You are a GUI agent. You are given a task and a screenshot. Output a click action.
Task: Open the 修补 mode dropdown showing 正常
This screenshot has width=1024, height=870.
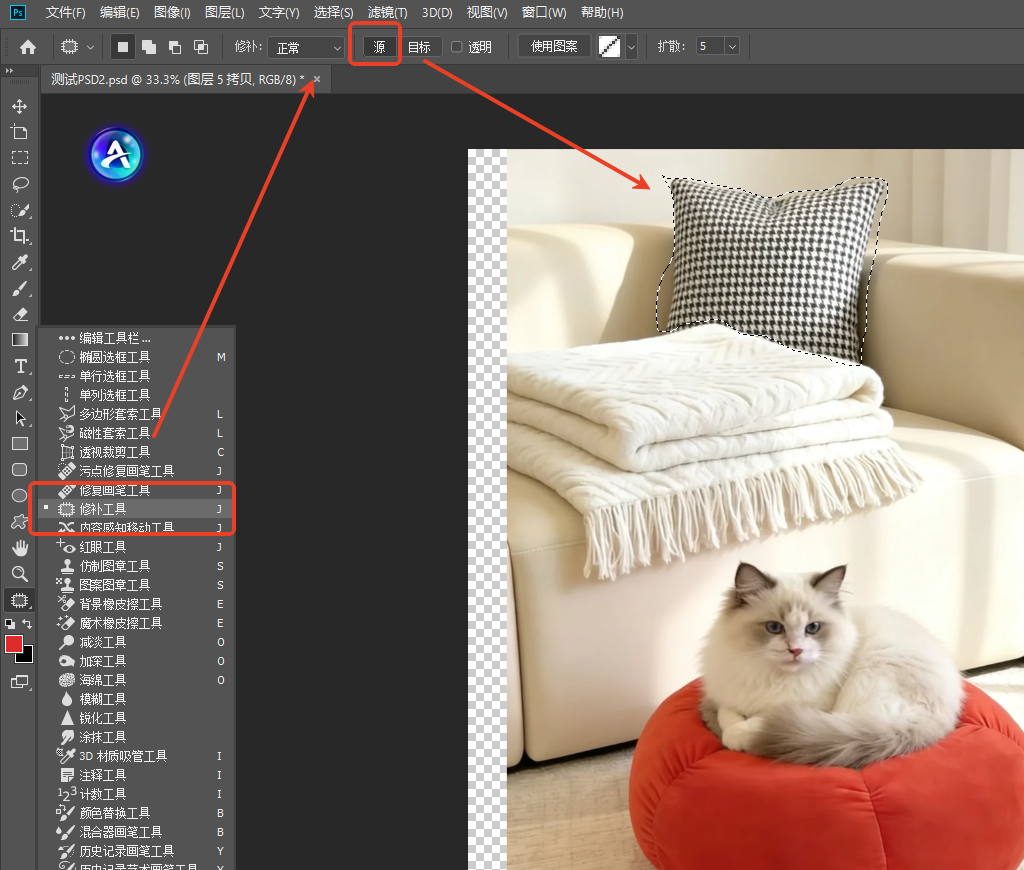(307, 47)
